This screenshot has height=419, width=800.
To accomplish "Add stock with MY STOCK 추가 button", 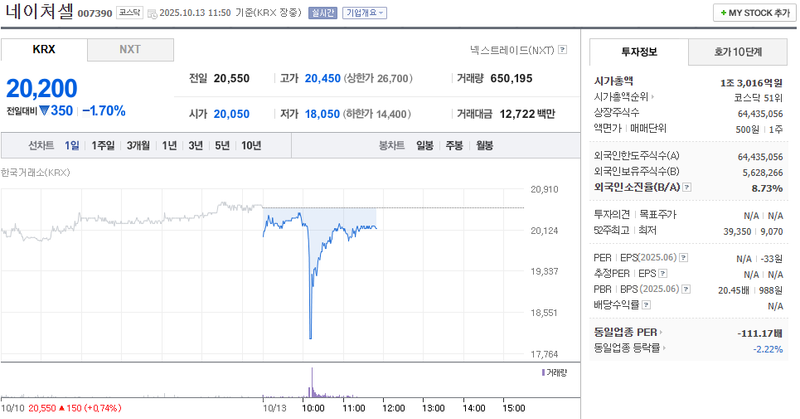I will [x=753, y=13].
